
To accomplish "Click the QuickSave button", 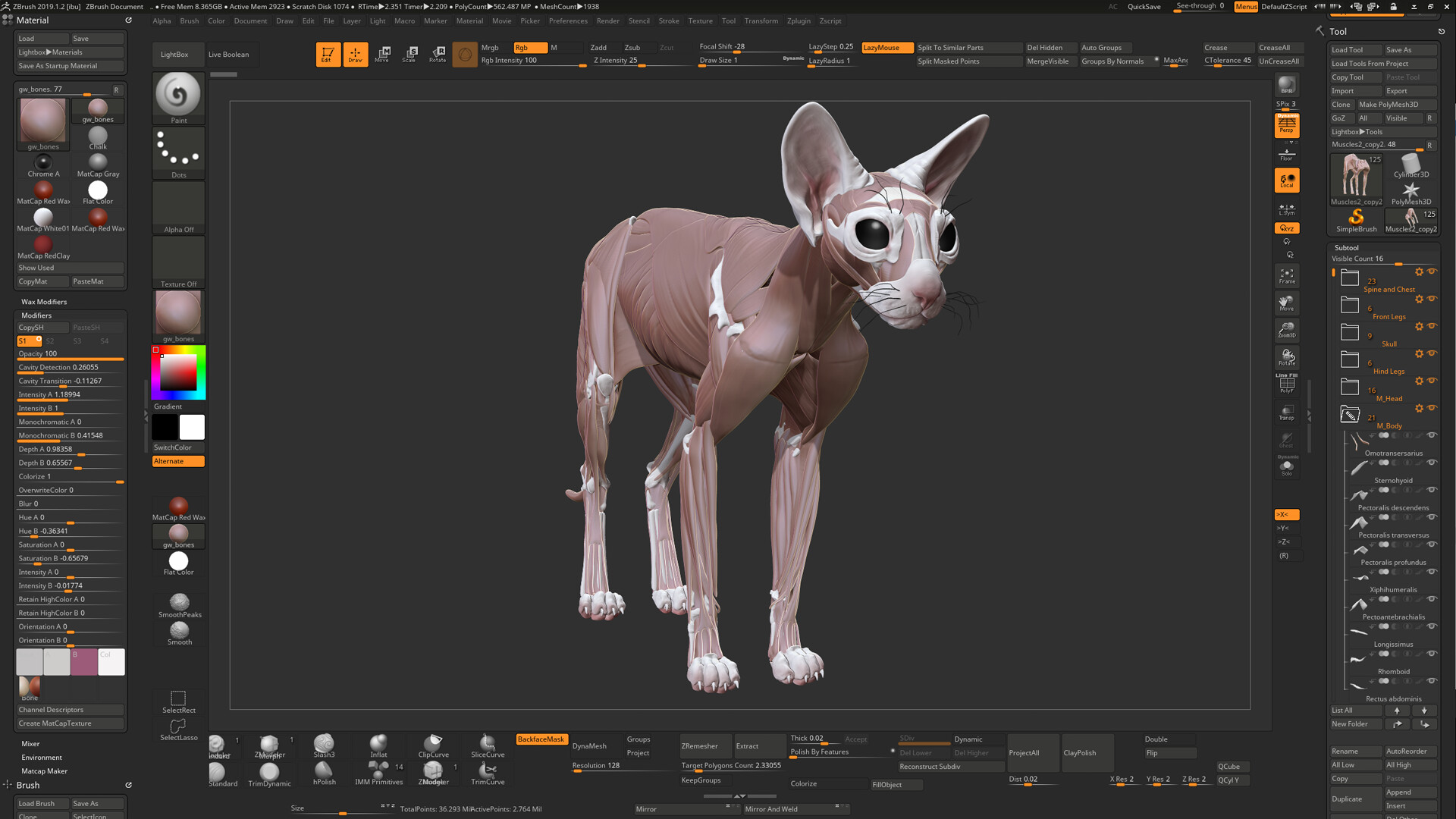I will tap(1144, 7).
